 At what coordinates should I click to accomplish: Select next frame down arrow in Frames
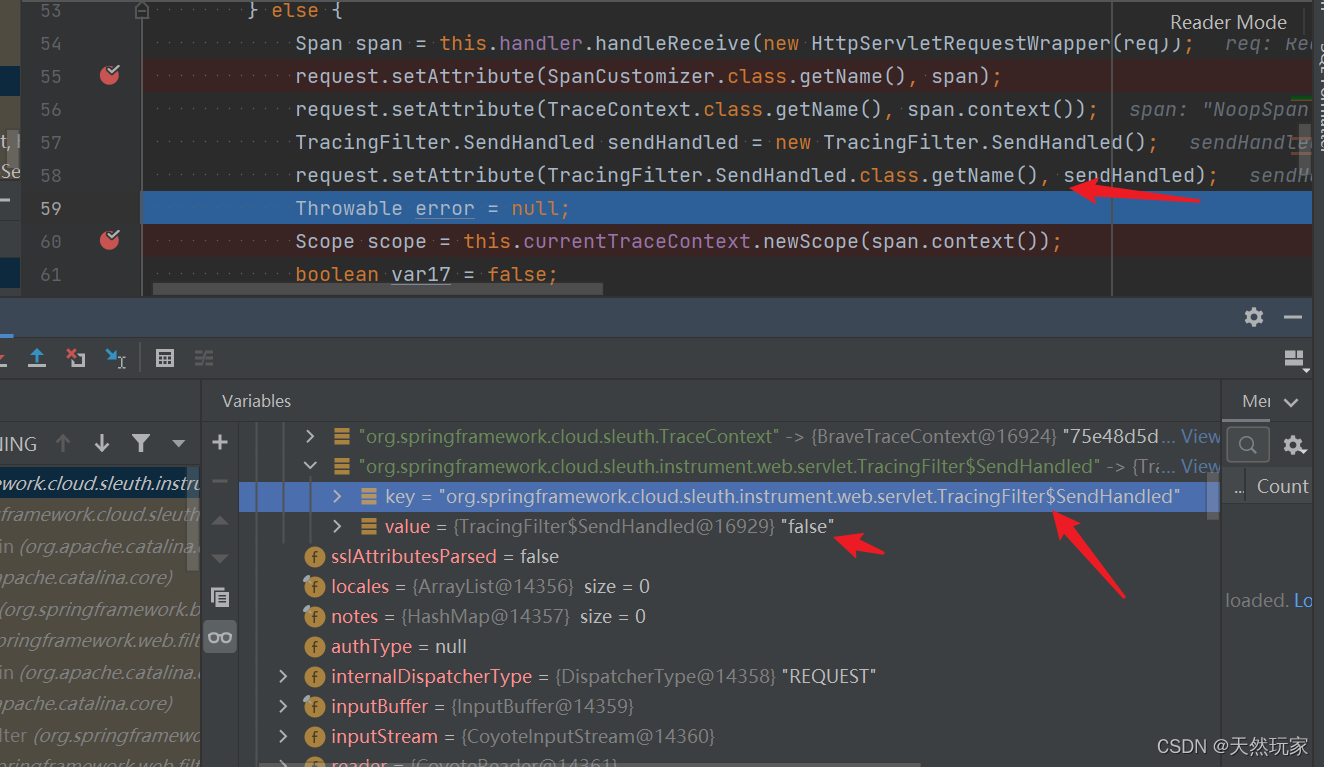(102, 443)
